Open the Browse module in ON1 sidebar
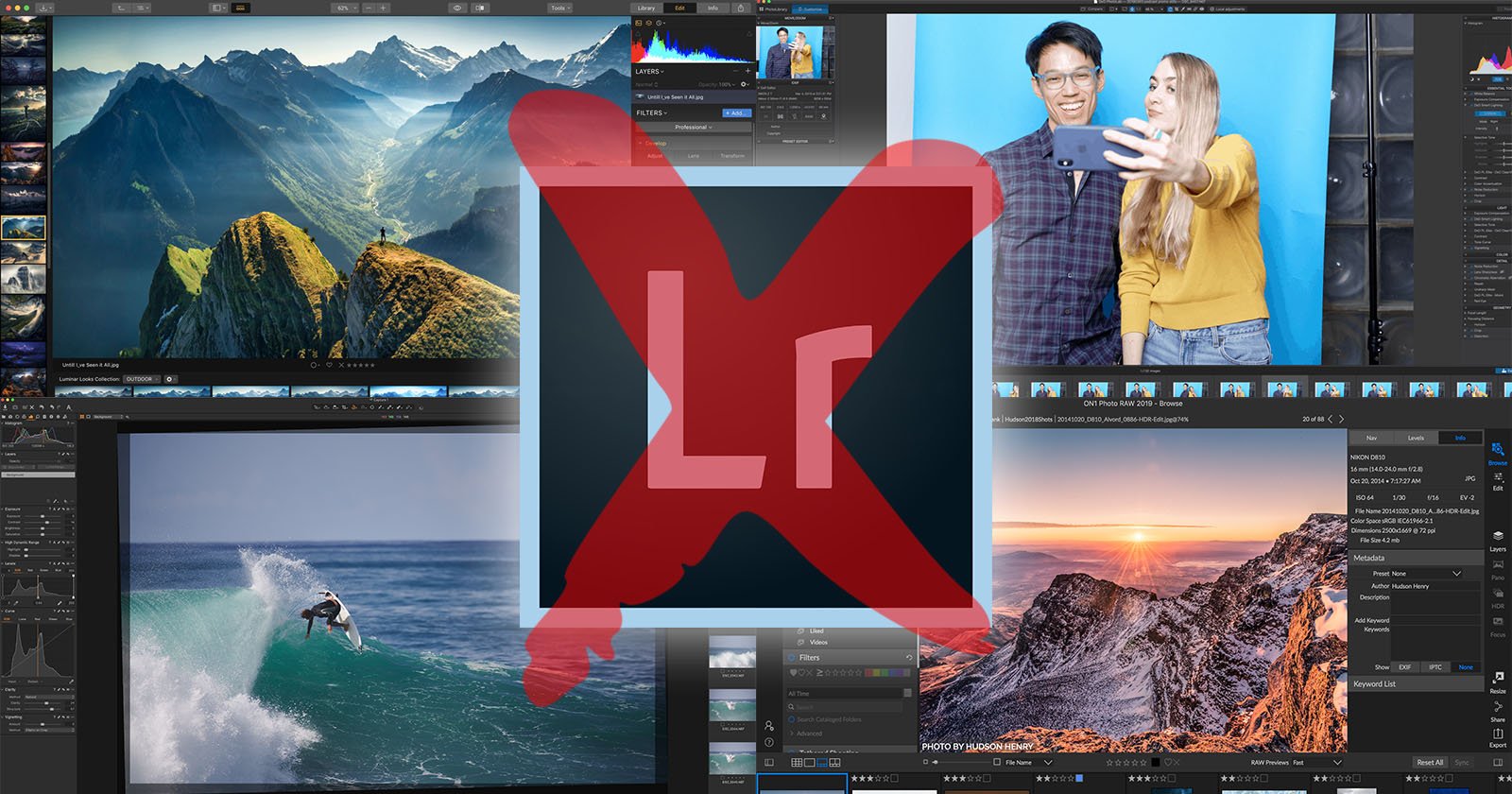1512x794 pixels. click(1498, 453)
